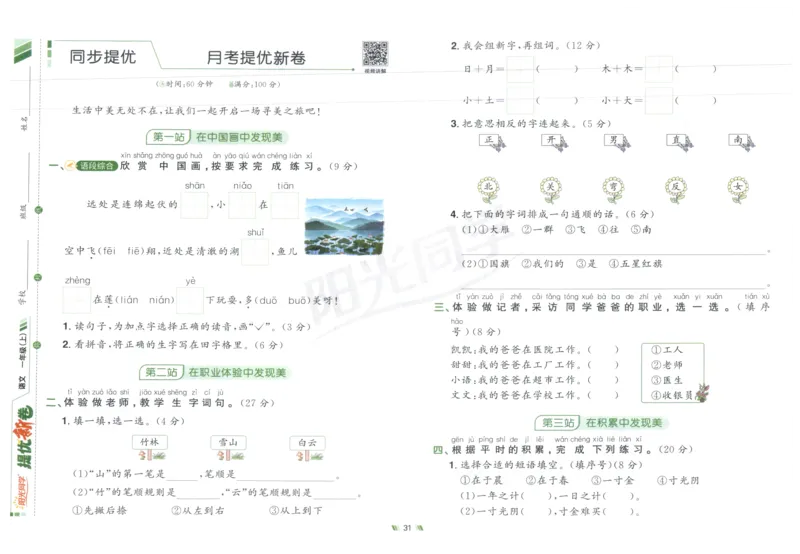Image resolution: width=800 pixels, height=554 pixels.
Task: Click the word ①国旗
Action: pyautogui.click(x=493, y=264)
